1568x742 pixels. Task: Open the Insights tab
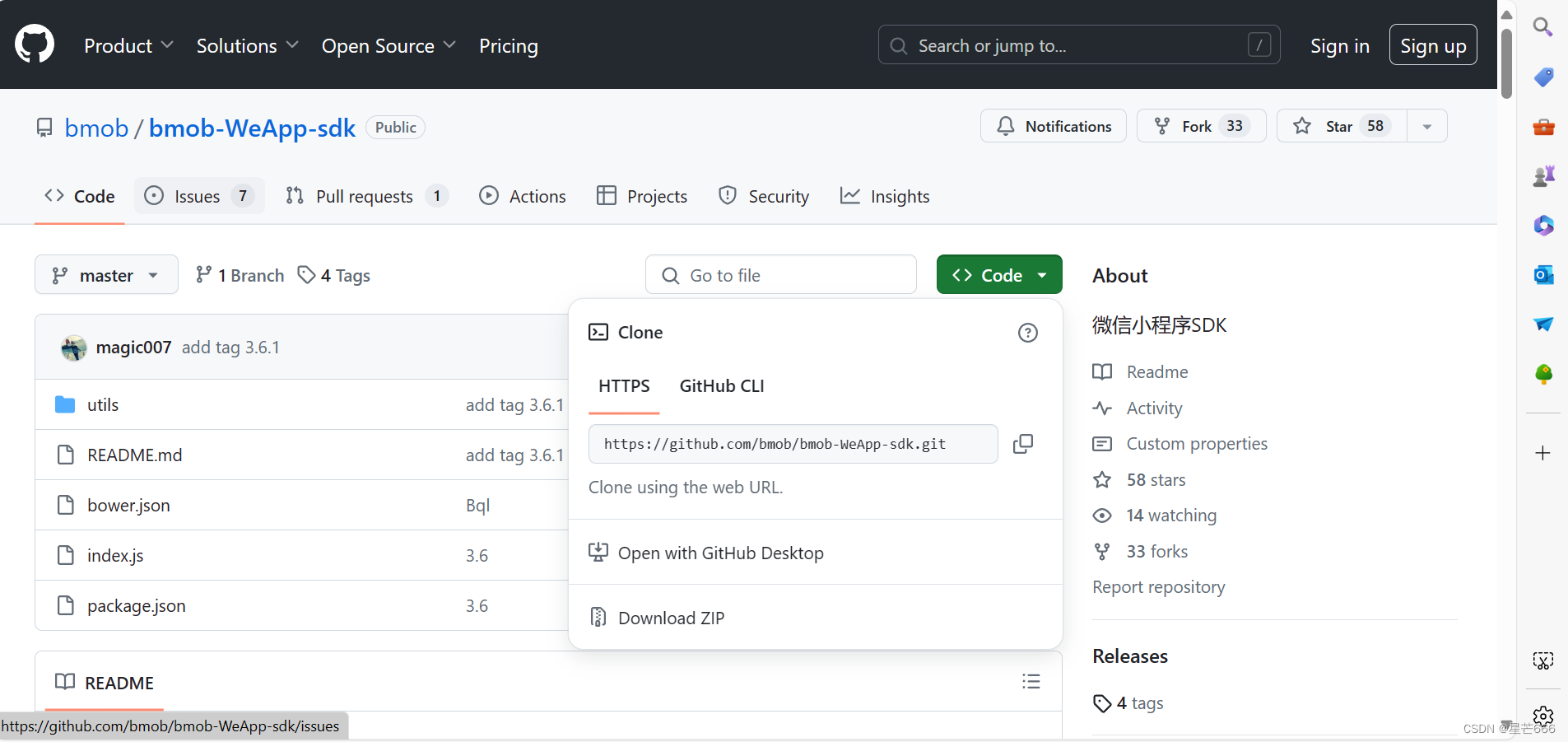885,196
